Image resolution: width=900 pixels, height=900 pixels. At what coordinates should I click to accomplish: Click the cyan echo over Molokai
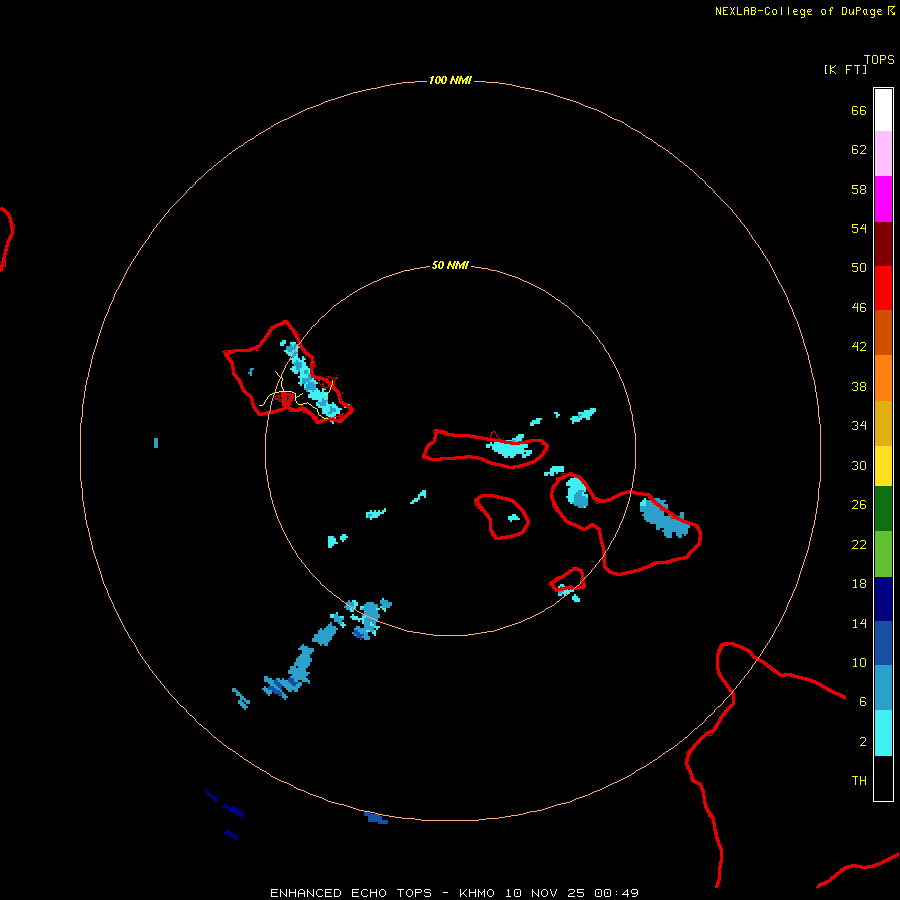pyautogui.click(x=509, y=447)
